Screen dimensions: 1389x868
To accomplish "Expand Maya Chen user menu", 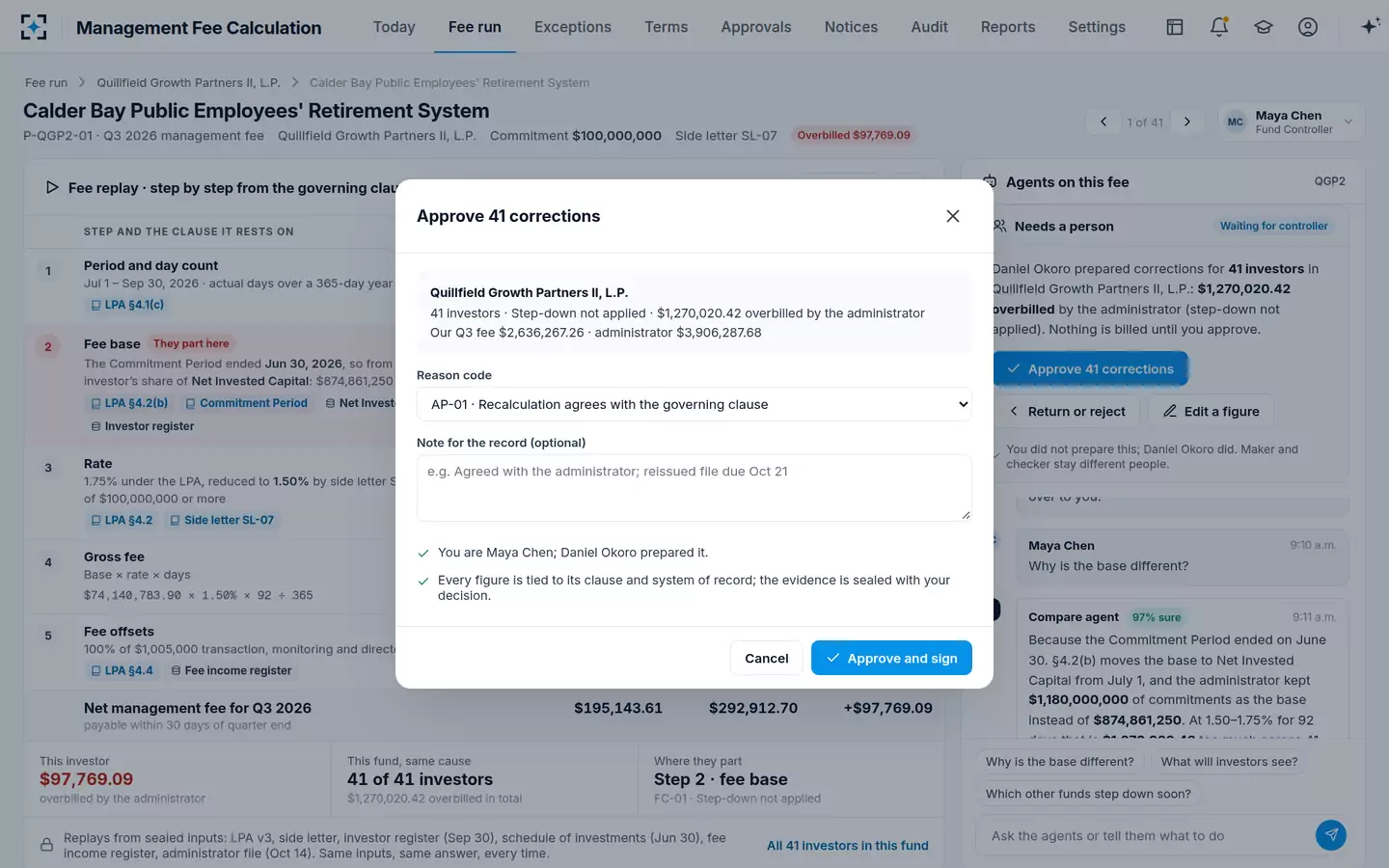I will click(x=1291, y=122).
